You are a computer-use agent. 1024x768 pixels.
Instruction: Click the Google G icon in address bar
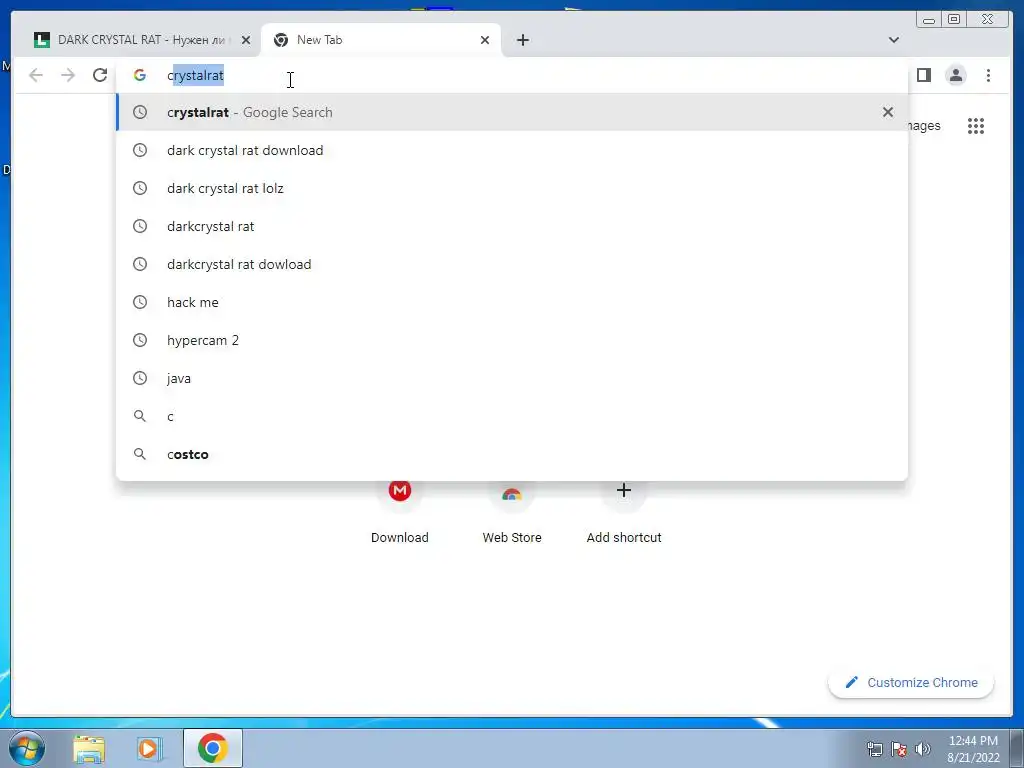[x=140, y=75]
